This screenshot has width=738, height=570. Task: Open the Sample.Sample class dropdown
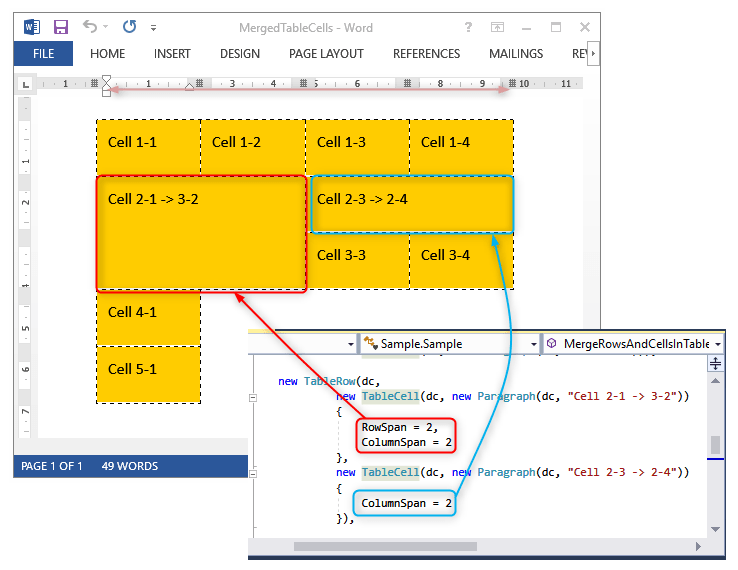coord(448,343)
